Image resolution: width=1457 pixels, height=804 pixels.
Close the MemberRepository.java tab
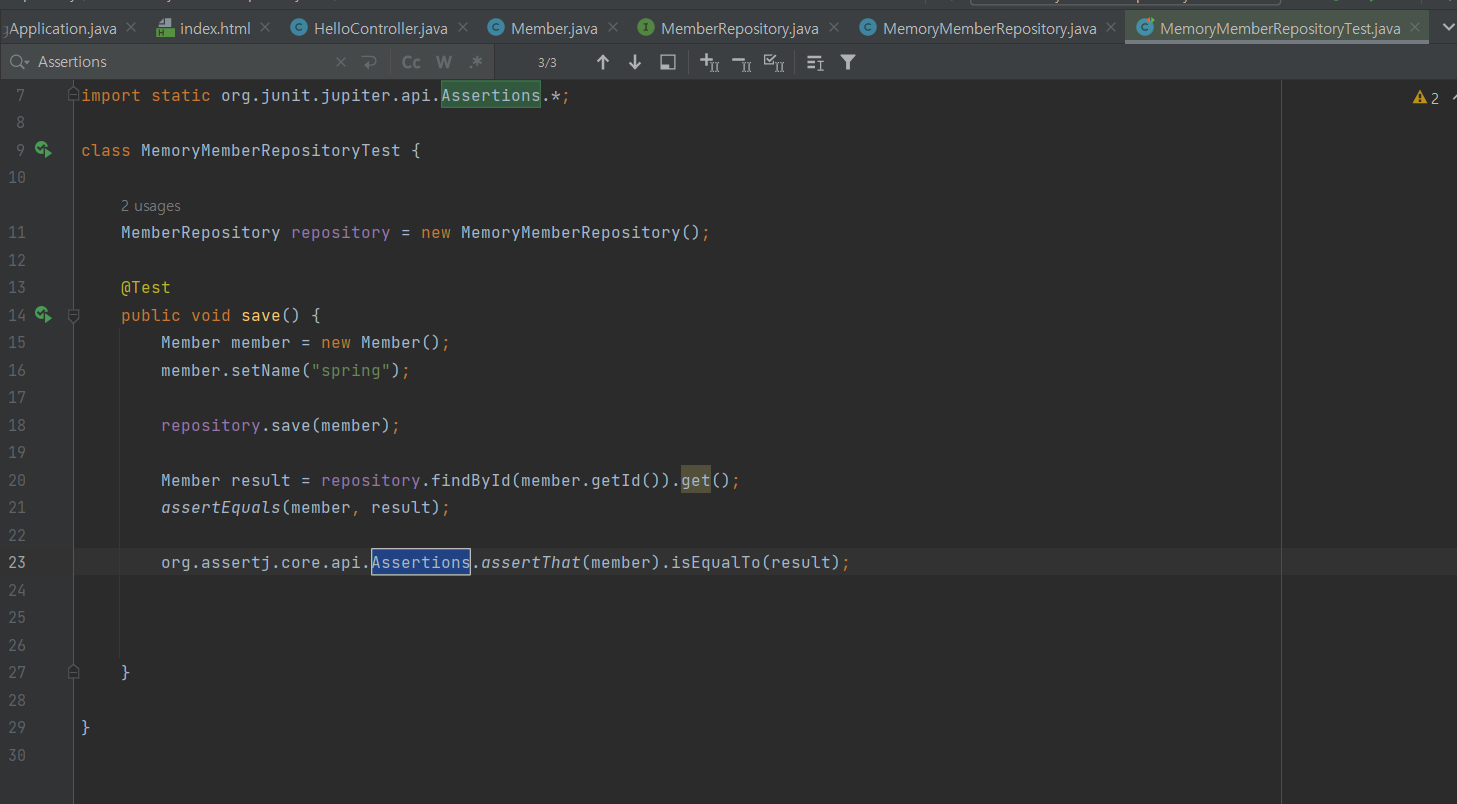point(832,28)
